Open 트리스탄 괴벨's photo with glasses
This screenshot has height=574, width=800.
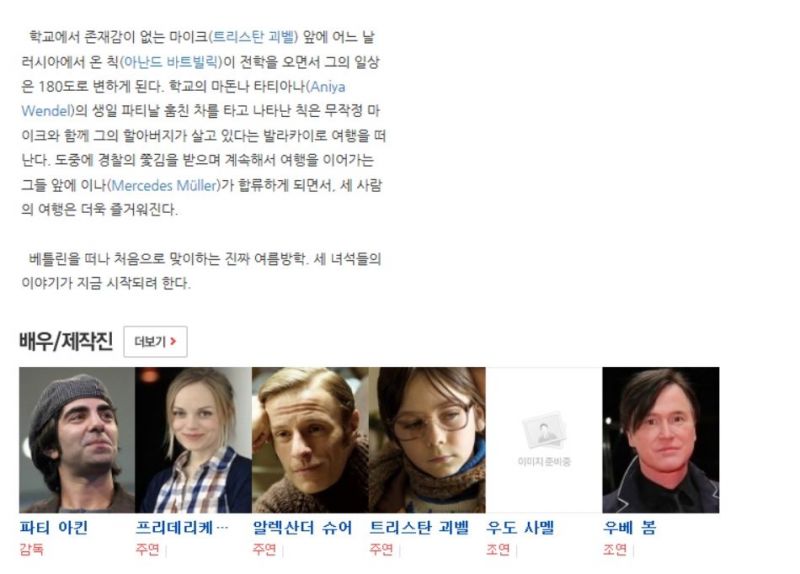coord(427,440)
